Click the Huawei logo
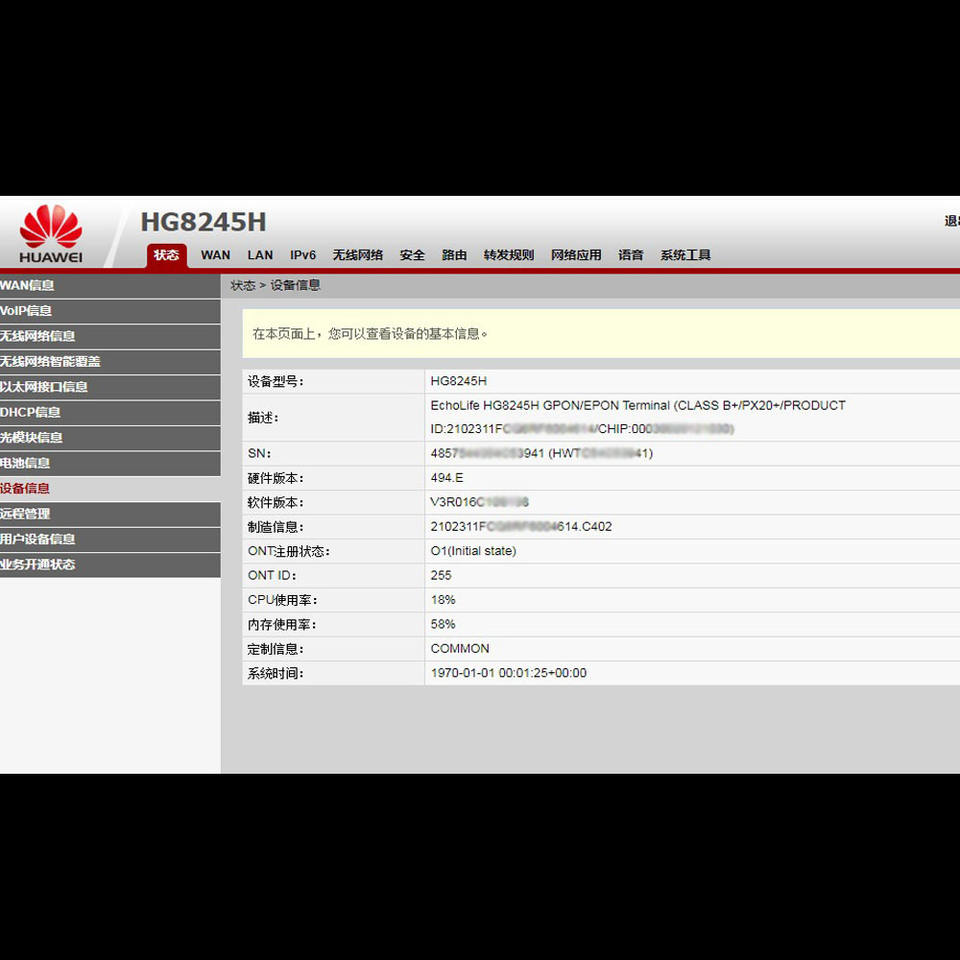This screenshot has height=960, width=960. 50,233
